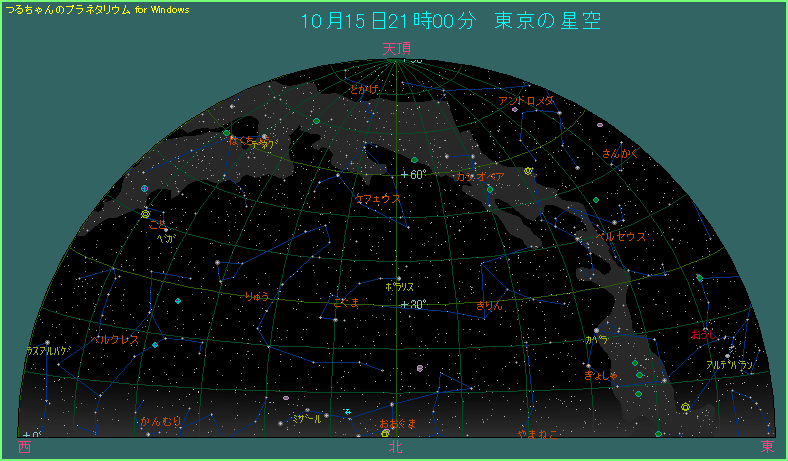Click the yellow marker under おおぐま label
Screen dimensions: 788x461
(385, 434)
